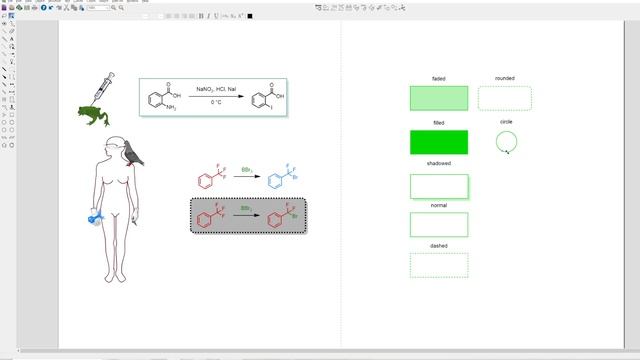
Task: Pick the Lasso selection tool
Action: coord(4,16)
